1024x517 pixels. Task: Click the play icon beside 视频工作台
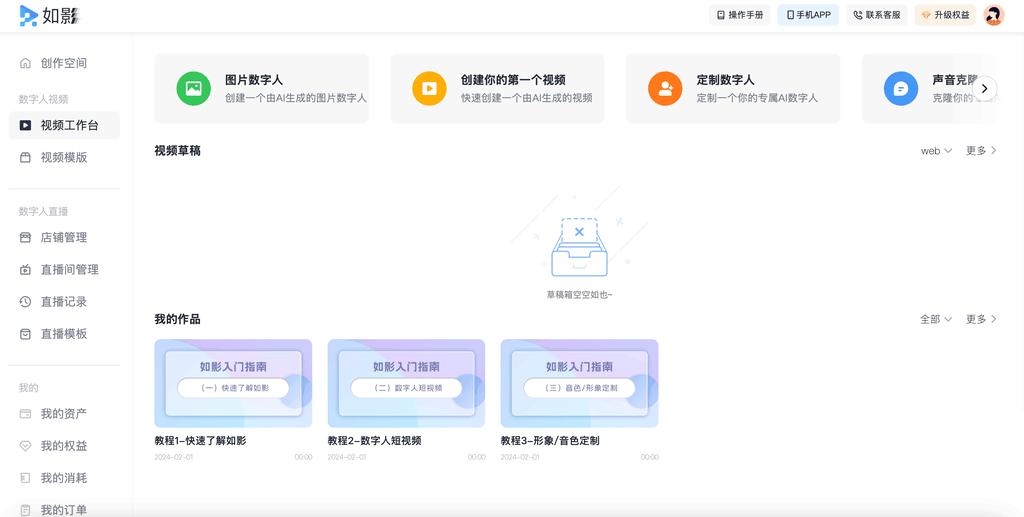tap(25, 125)
